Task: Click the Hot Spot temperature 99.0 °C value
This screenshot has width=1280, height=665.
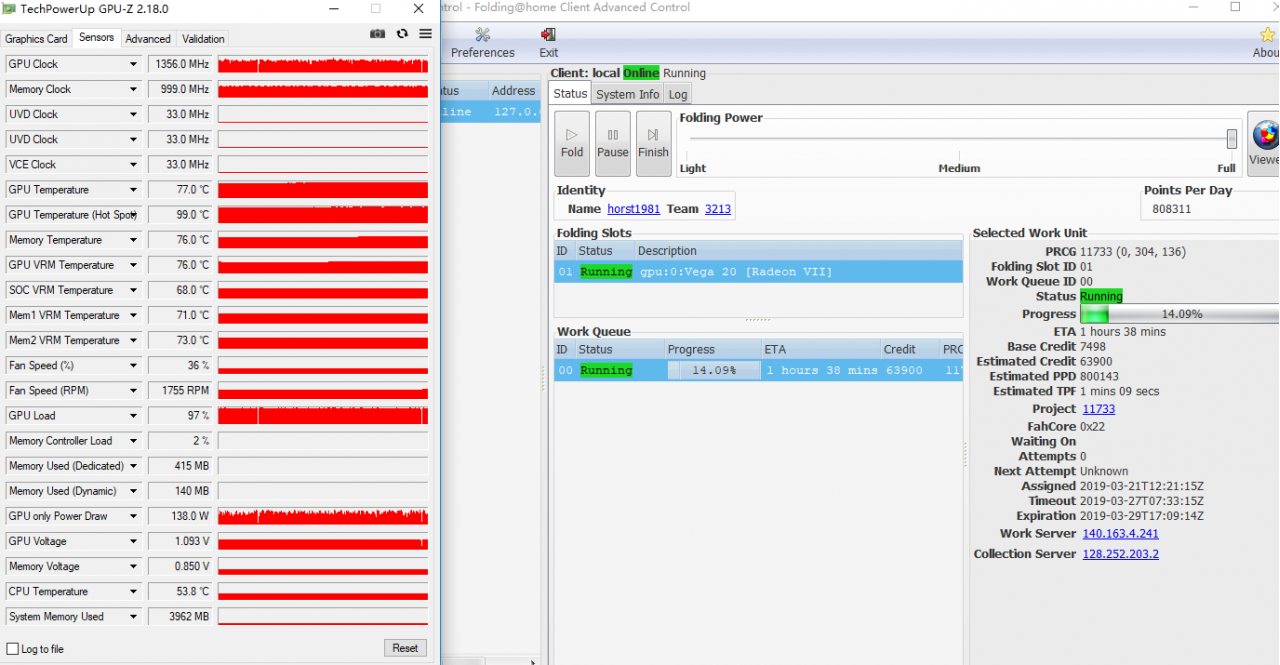Action: tap(181, 214)
